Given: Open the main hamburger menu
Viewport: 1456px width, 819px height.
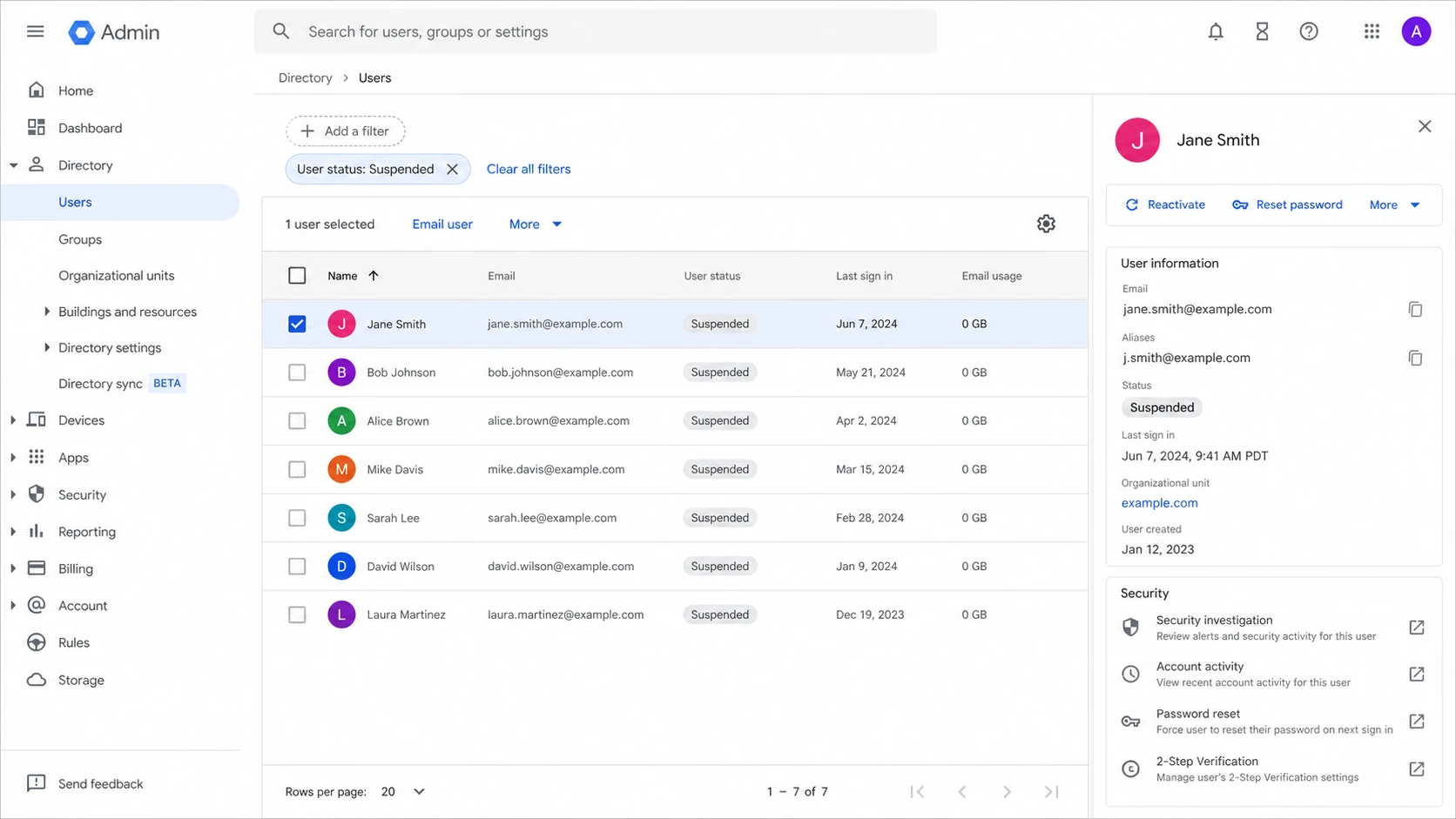Looking at the screenshot, I should [x=35, y=31].
